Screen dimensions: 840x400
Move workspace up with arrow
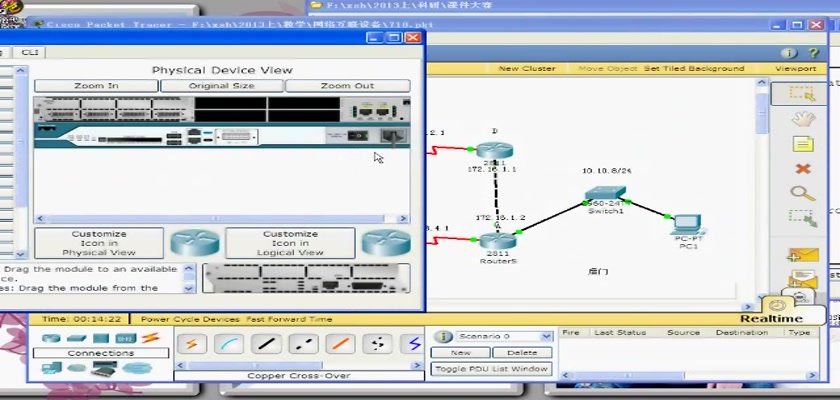coord(762,82)
